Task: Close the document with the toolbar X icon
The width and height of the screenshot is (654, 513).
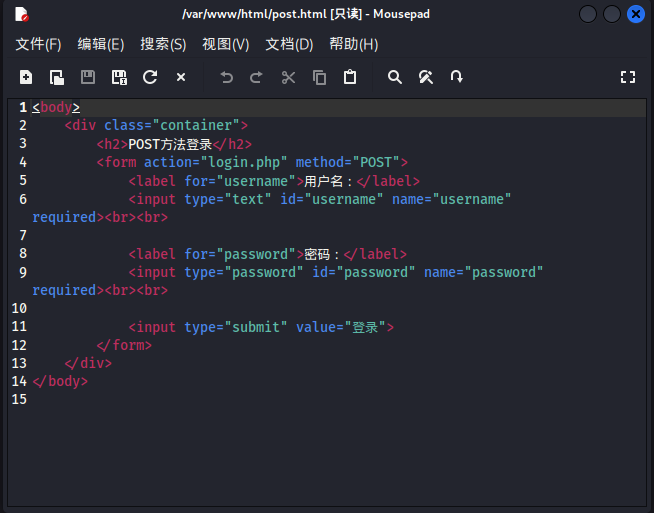Action: [x=181, y=77]
